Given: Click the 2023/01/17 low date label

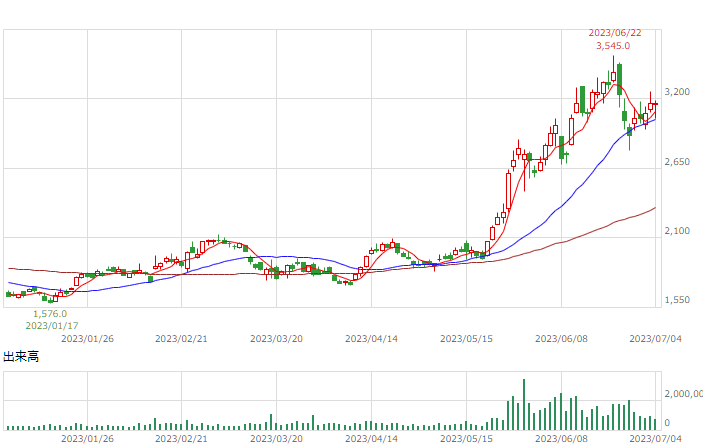Looking at the screenshot, I should (52, 326).
